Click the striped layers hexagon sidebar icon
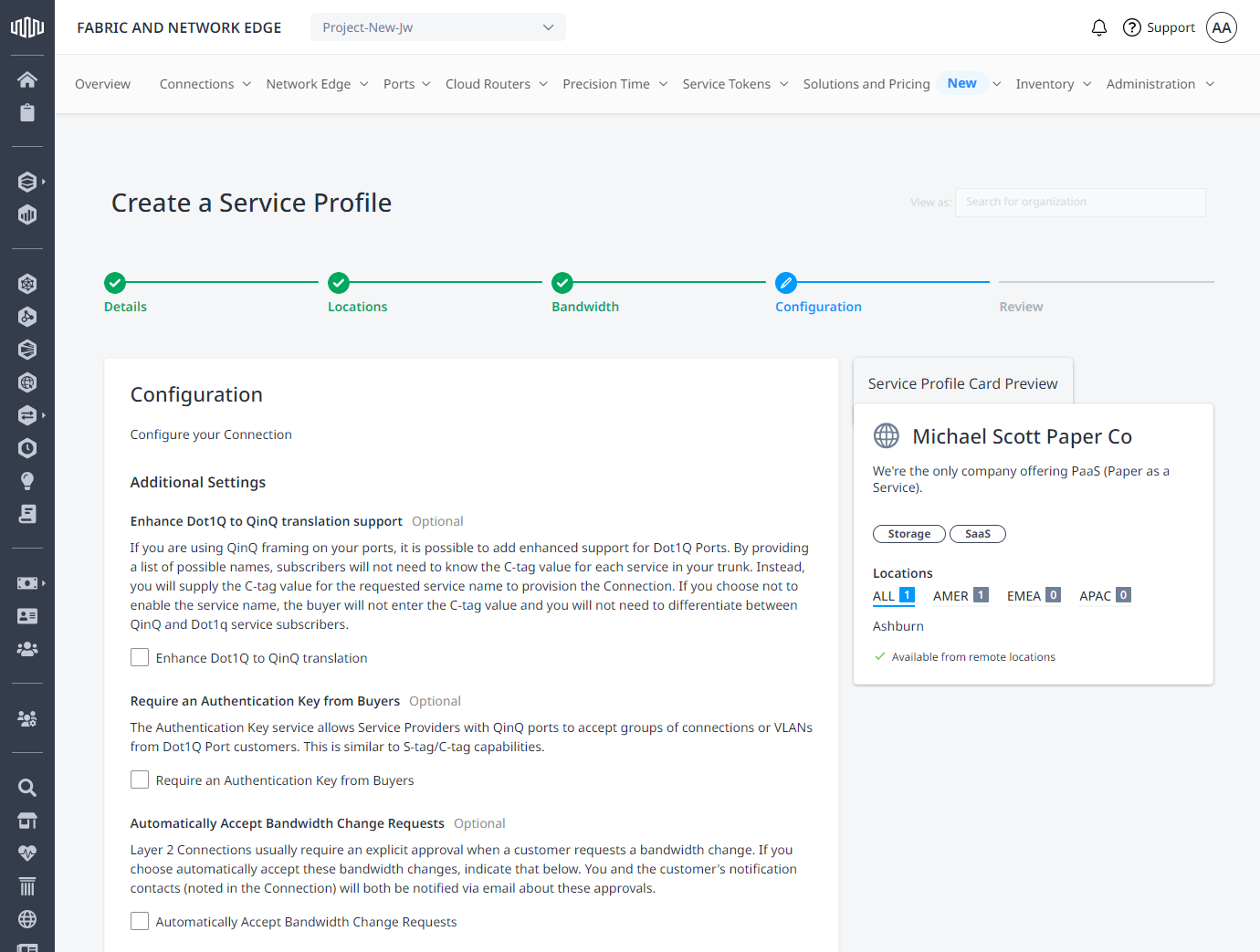The width and height of the screenshot is (1260, 952). coord(27,350)
